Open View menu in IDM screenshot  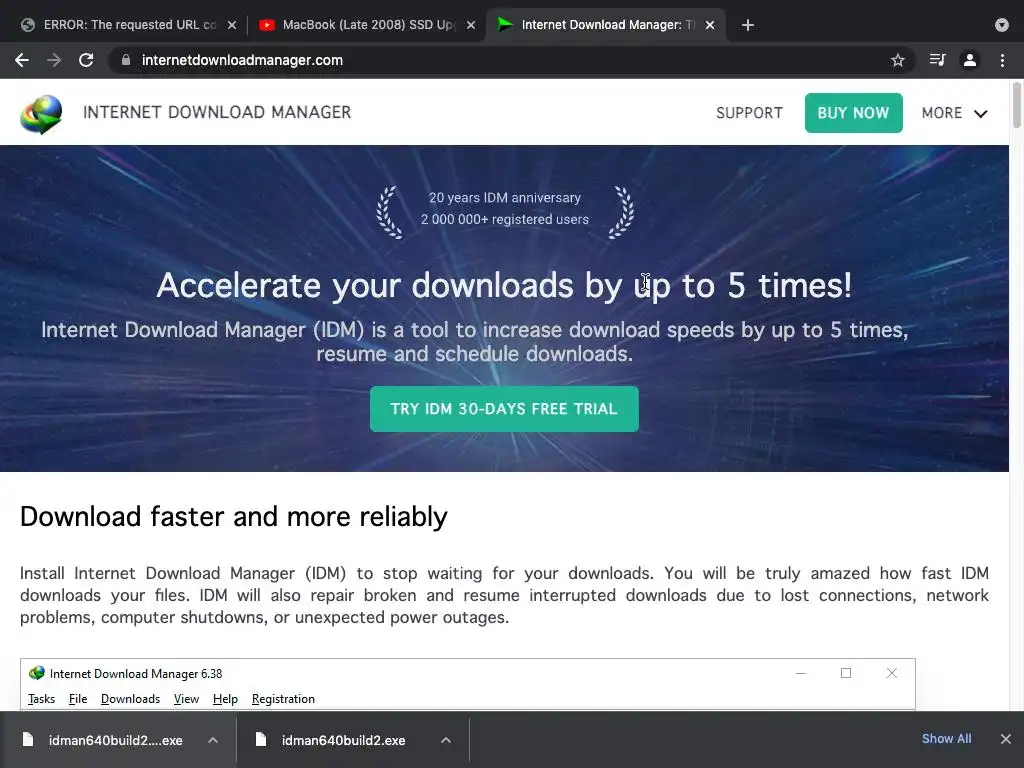coord(186,699)
